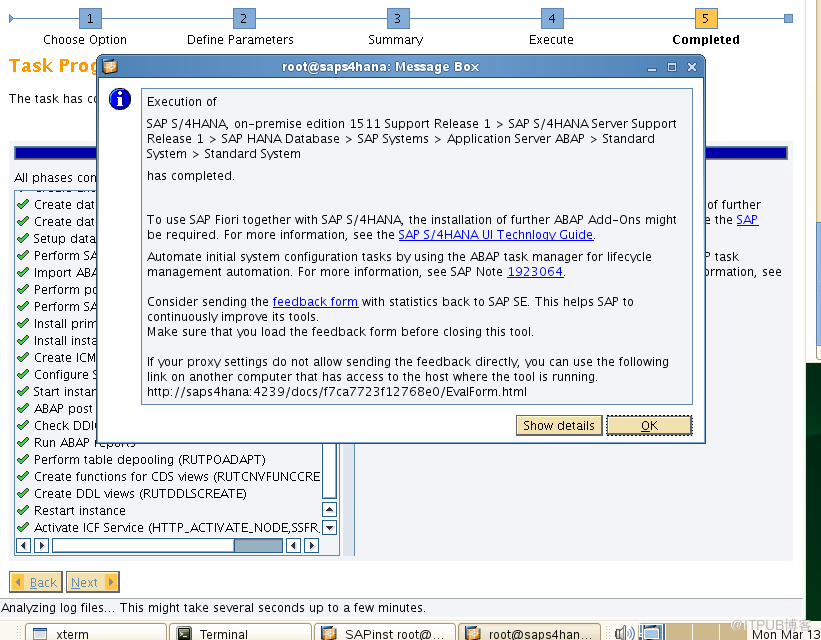
Task: Click the 'Execution of' text in the message box
Action: coord(182,102)
